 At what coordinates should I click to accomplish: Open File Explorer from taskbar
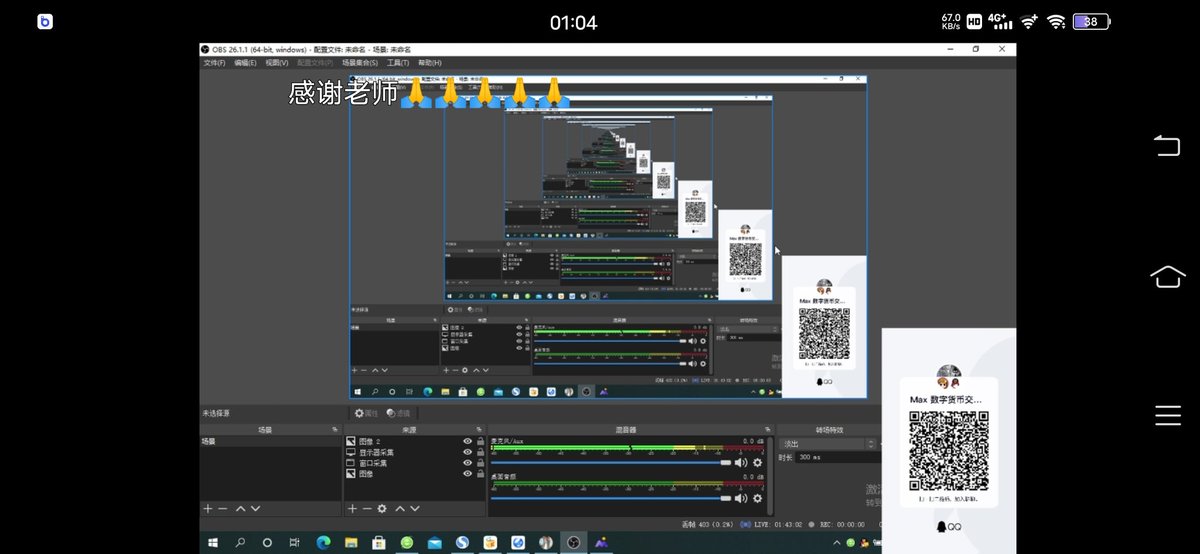pos(350,542)
